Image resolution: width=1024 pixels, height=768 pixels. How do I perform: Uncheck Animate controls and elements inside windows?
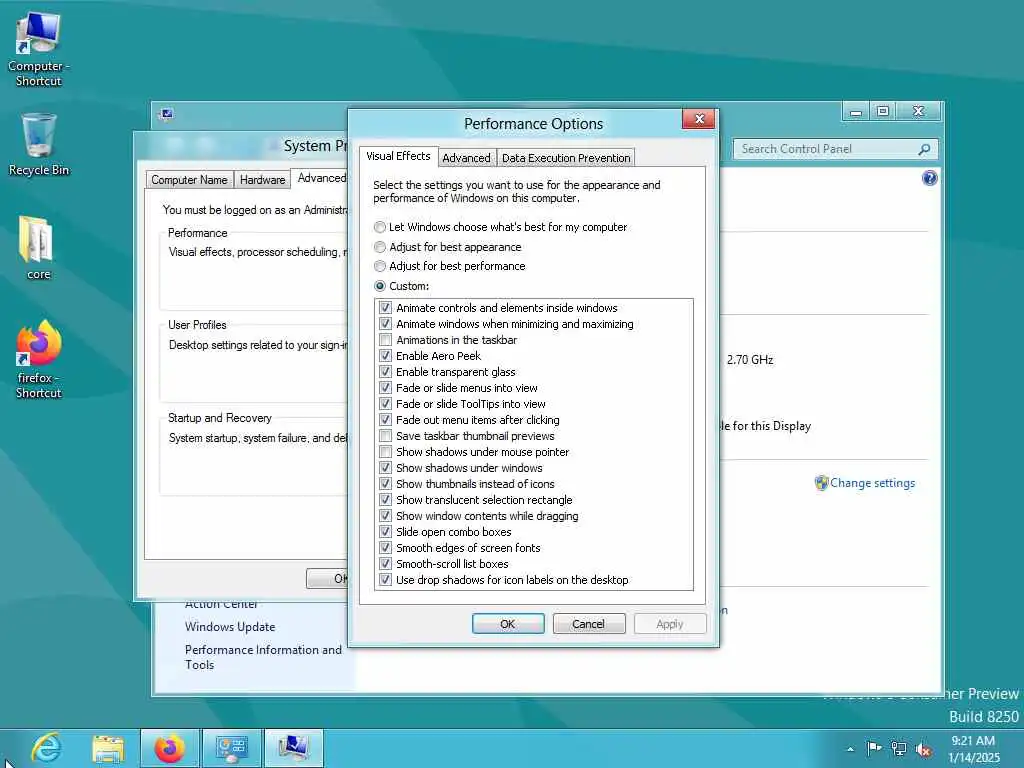click(x=385, y=308)
